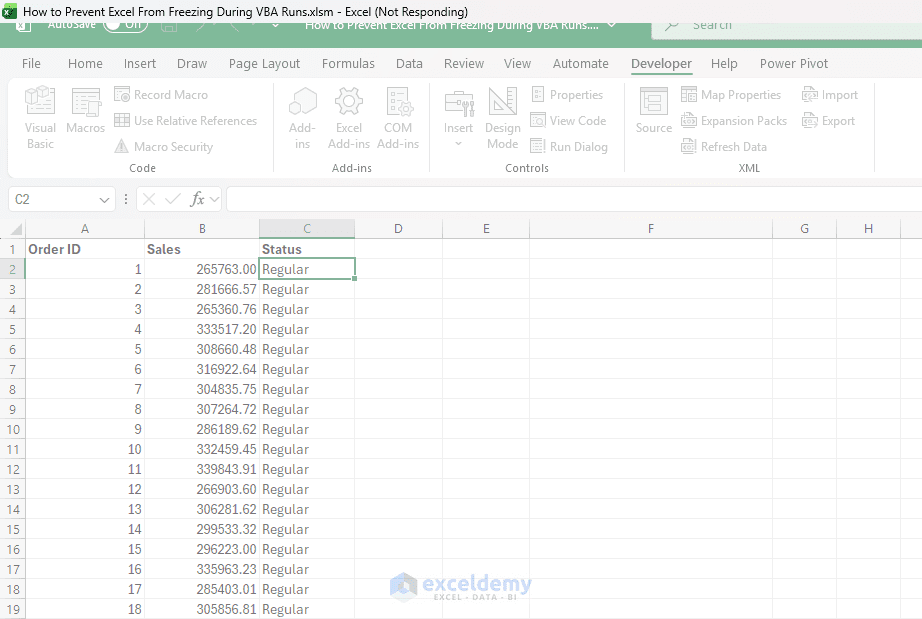The height and width of the screenshot is (619, 922).
Task: Click the XML Import button
Action: coord(830,95)
